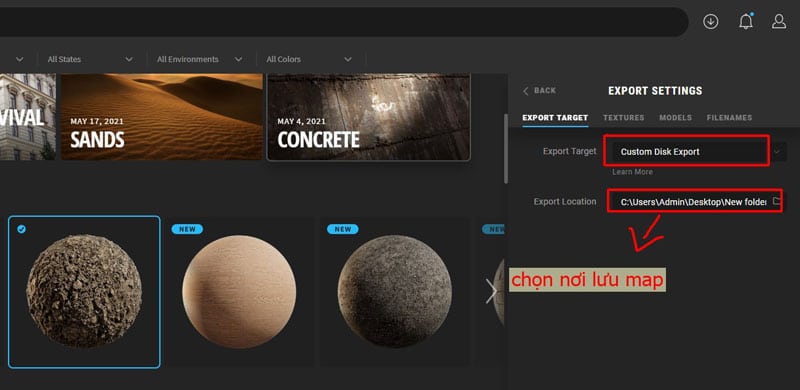Click the NEW badge on the wood sphere
Viewport: 800px width, 390px height.
(187, 229)
